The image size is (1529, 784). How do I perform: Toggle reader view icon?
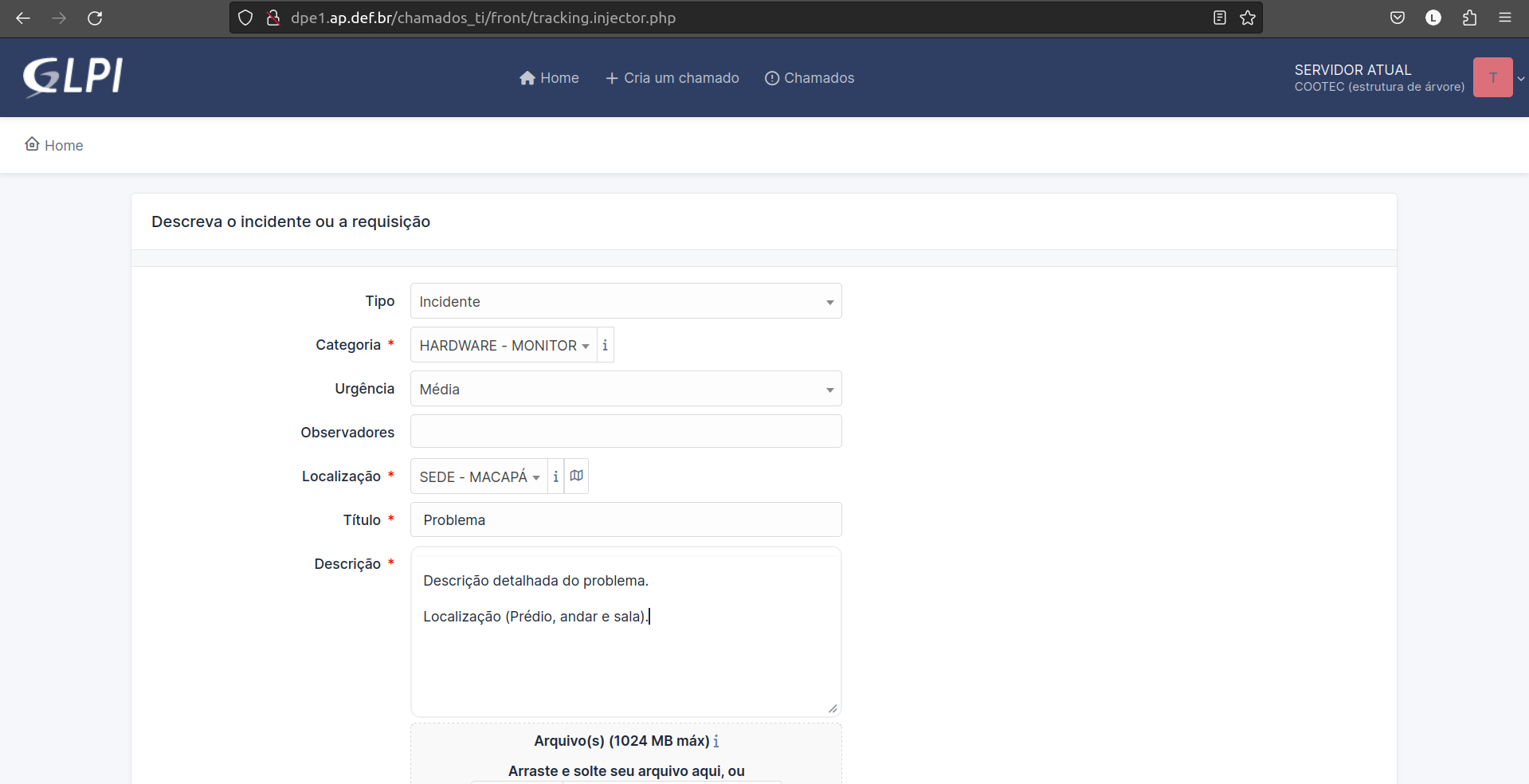tap(1219, 18)
